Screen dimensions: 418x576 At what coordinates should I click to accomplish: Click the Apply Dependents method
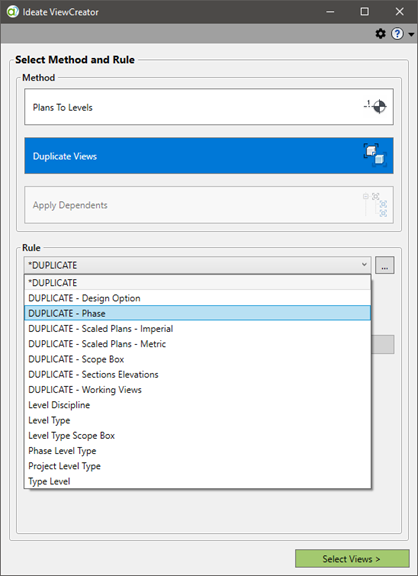coord(209,205)
